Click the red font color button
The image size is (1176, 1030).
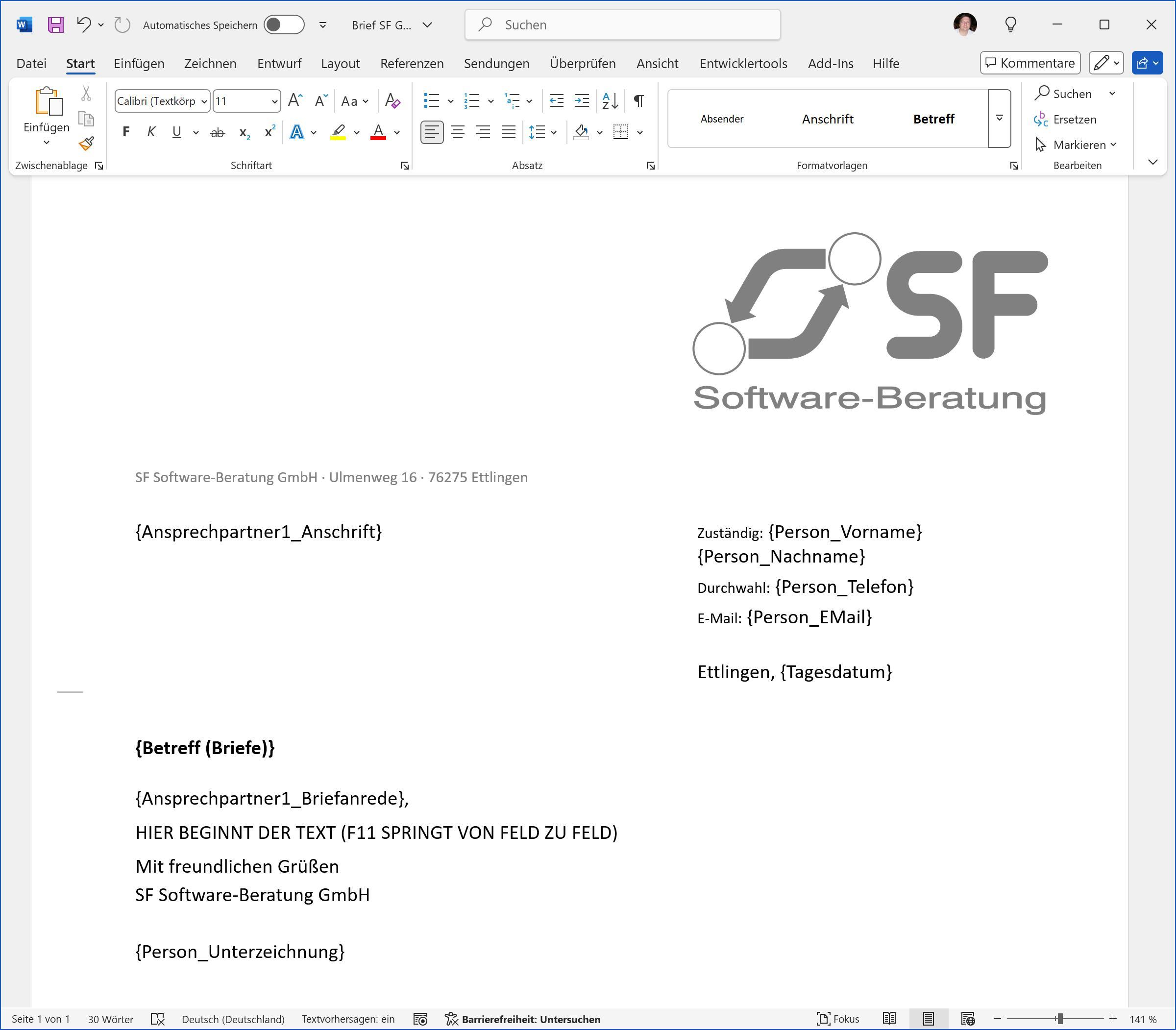click(378, 132)
